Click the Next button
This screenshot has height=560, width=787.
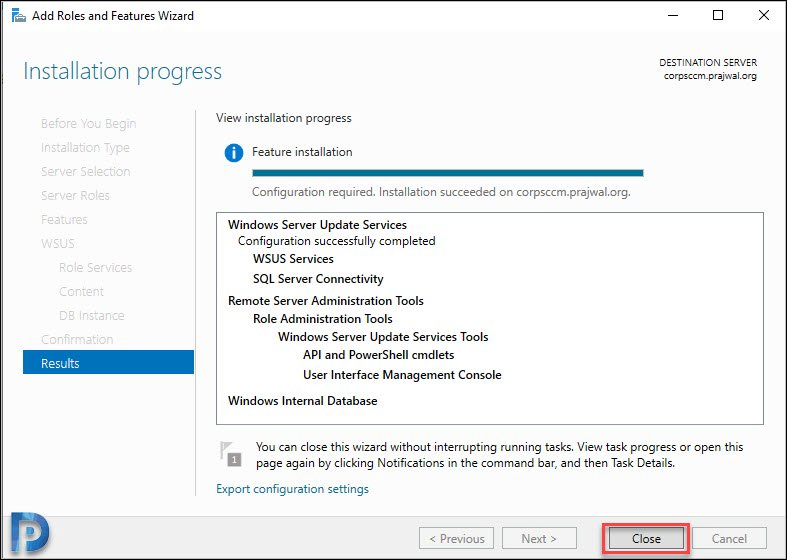539,538
